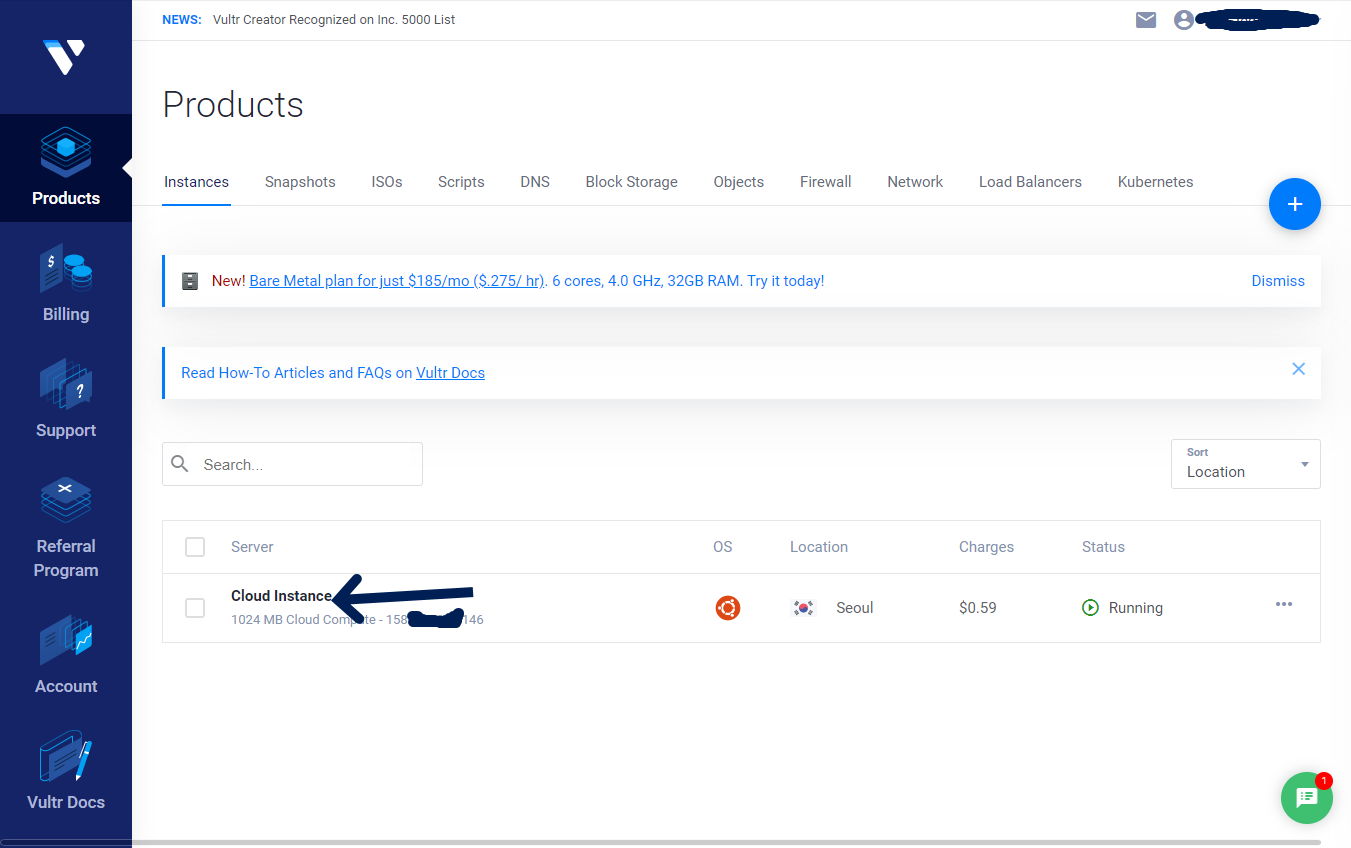Switch to the Network tab
Image resolution: width=1351 pixels, height=848 pixels.
(x=915, y=182)
